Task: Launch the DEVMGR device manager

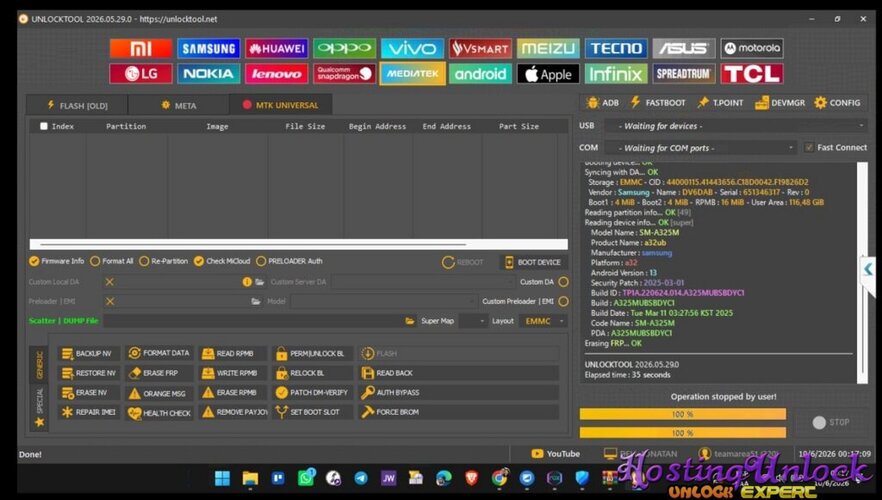Action: (780, 103)
